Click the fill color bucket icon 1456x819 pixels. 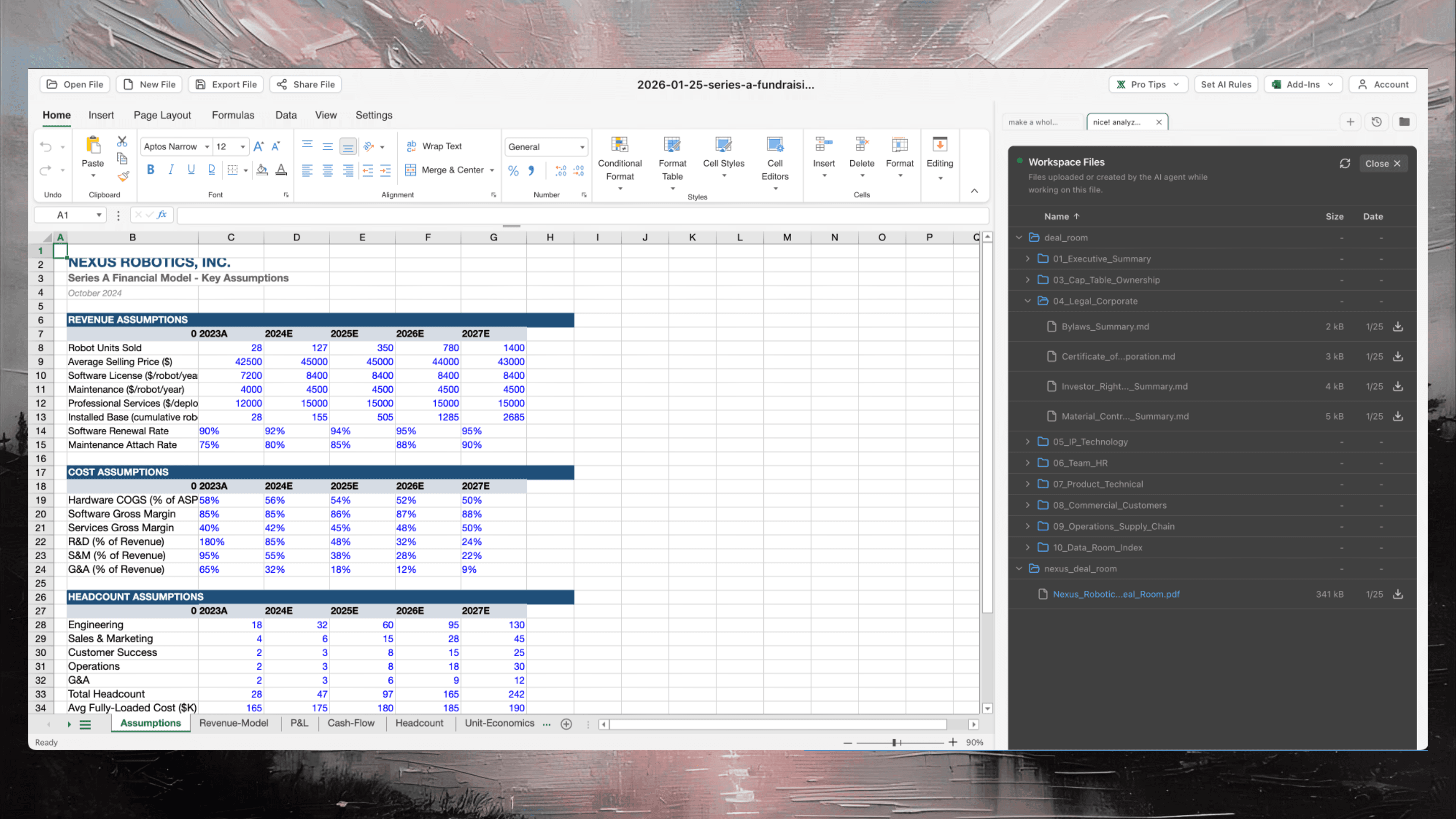(x=262, y=169)
